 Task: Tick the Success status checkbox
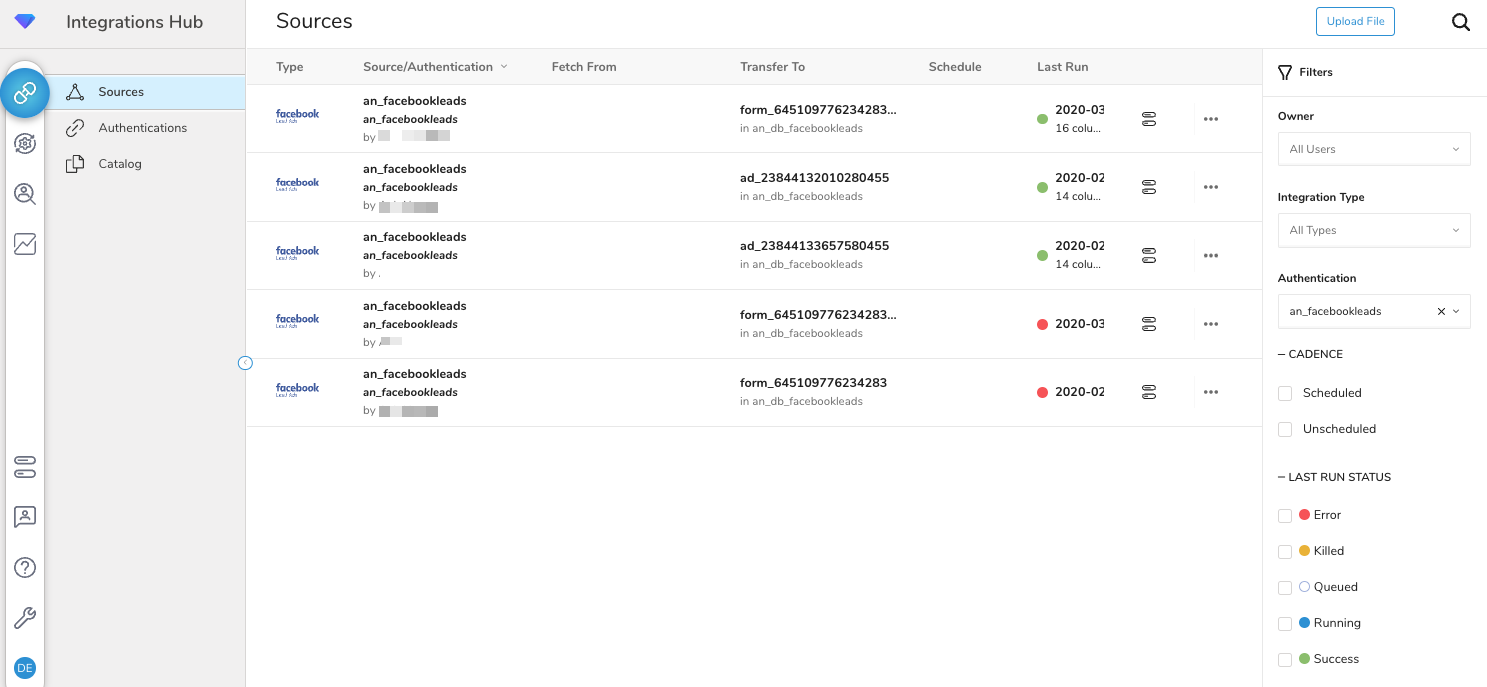1285,659
